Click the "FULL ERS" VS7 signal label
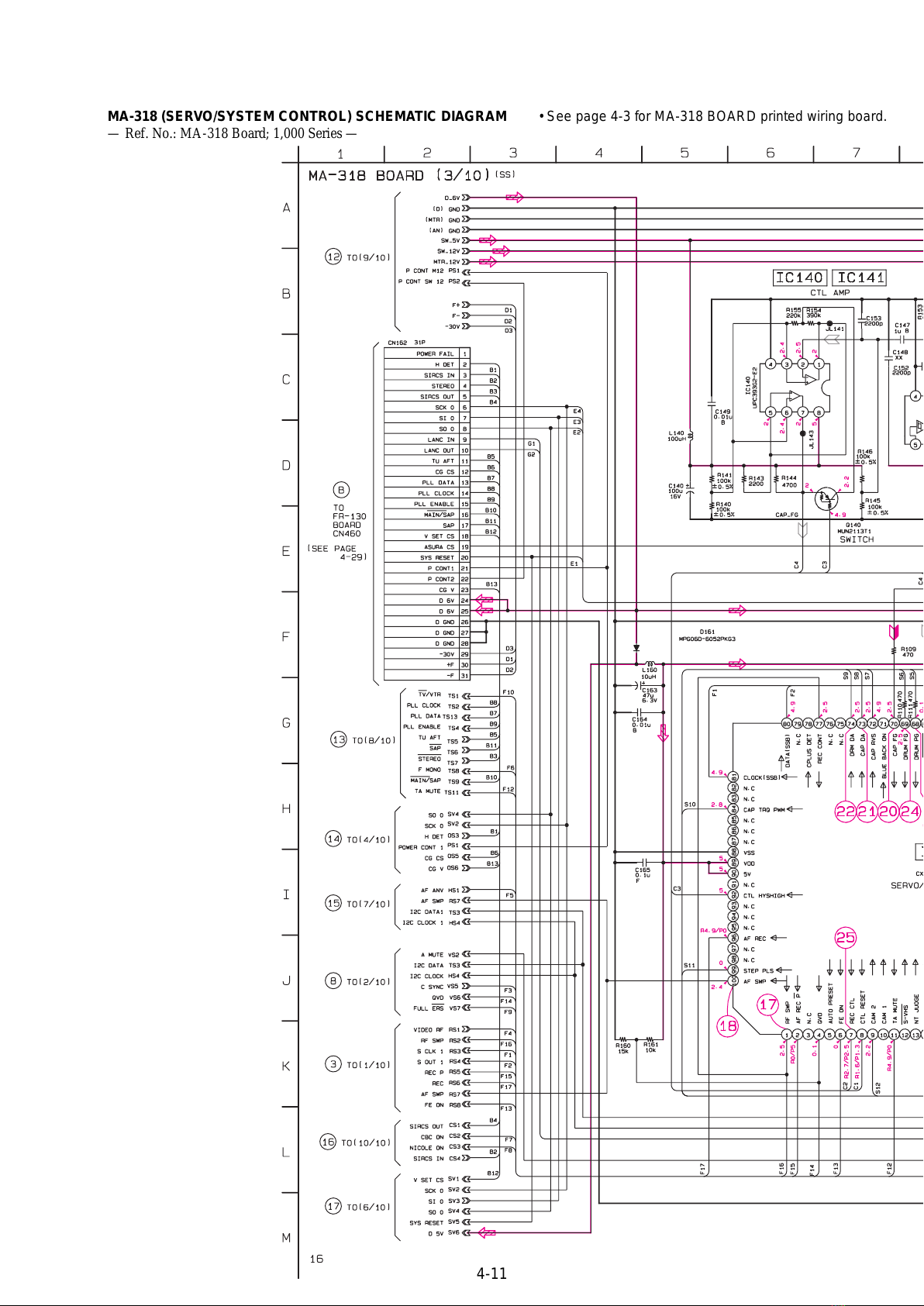 coord(429,1008)
